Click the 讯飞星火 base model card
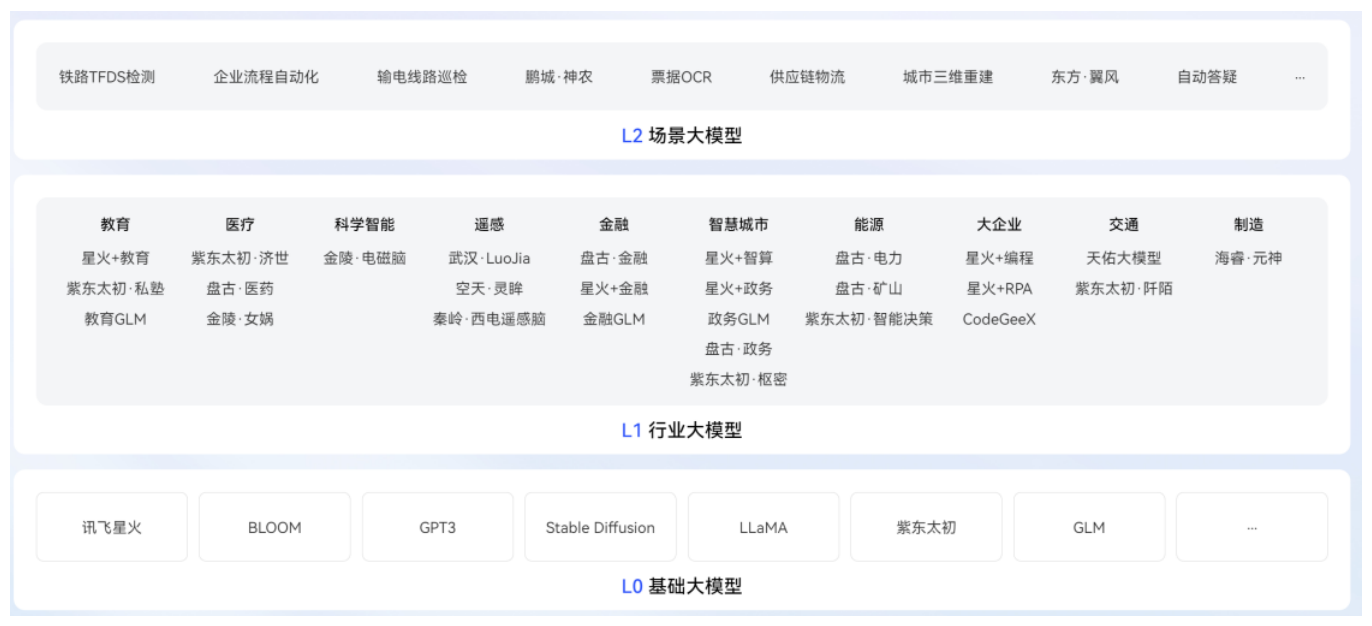Image resolution: width=1372 pixels, height=626 pixels. (x=112, y=527)
